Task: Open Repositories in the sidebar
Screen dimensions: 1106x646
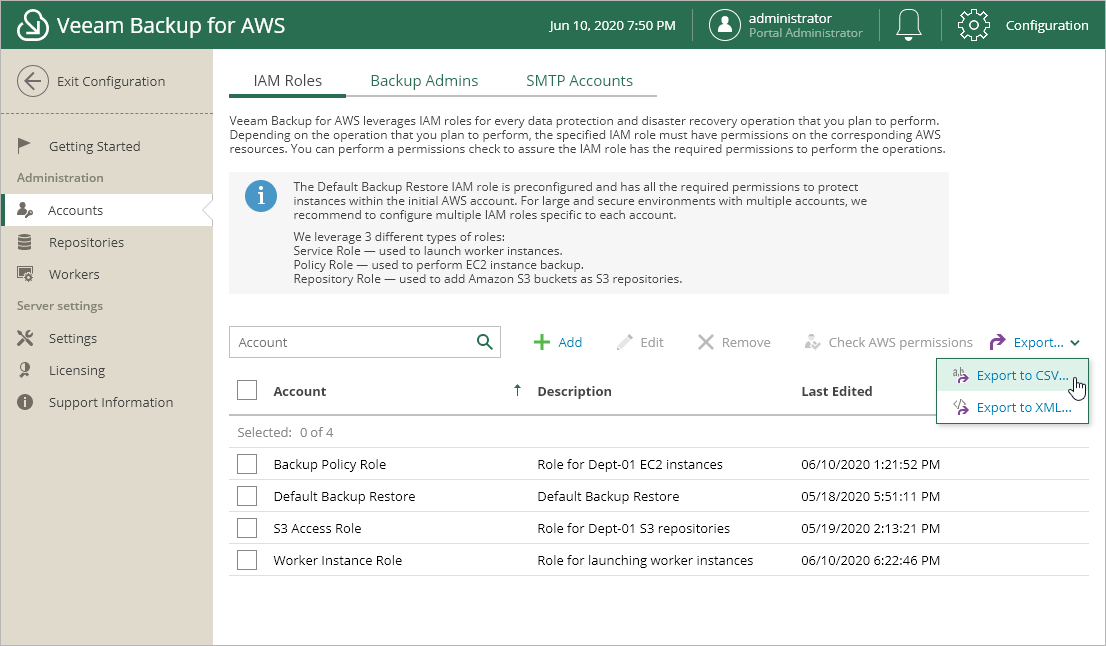Action: (86, 242)
